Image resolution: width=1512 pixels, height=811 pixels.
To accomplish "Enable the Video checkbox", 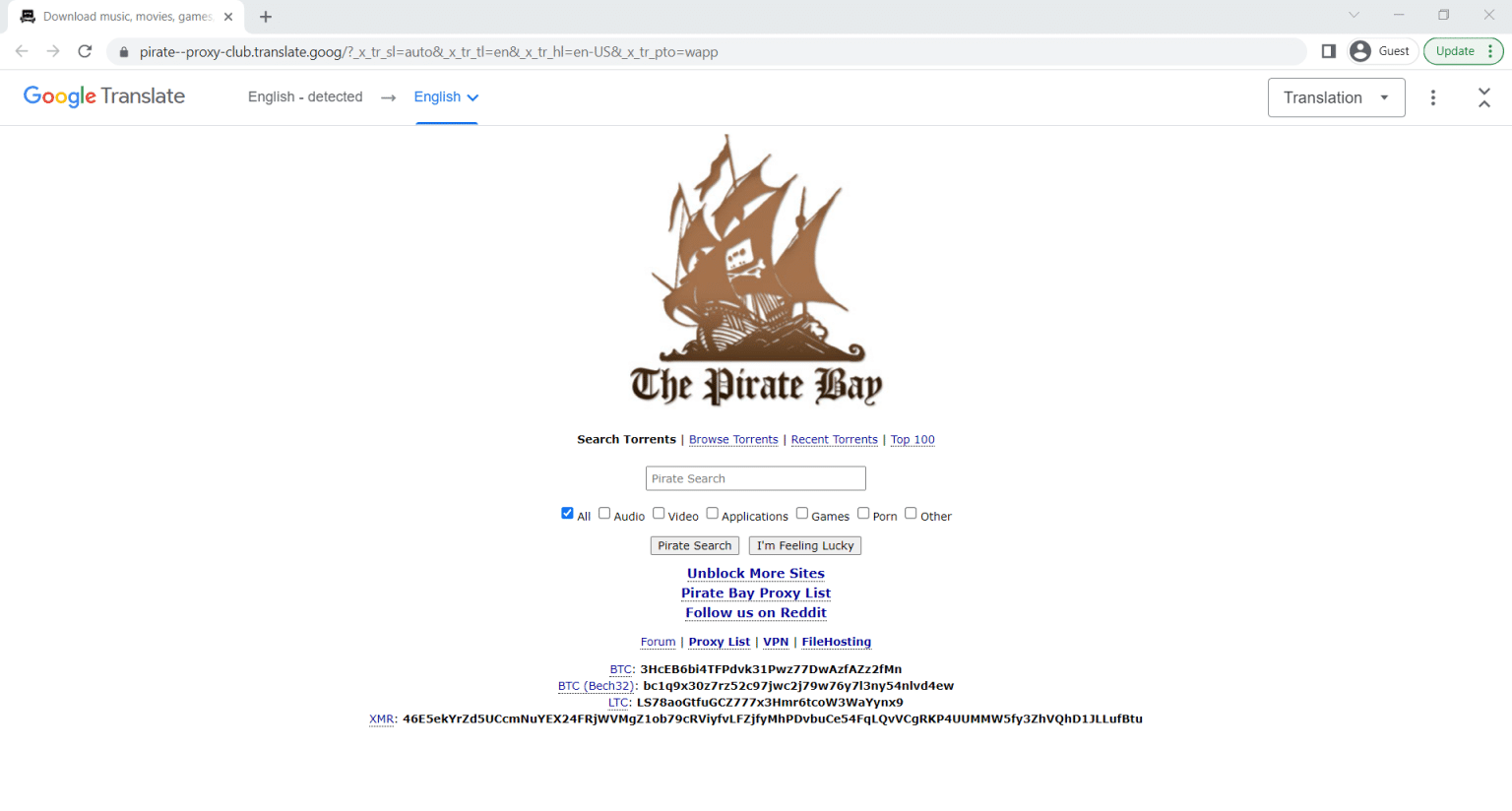I will pyautogui.click(x=659, y=513).
